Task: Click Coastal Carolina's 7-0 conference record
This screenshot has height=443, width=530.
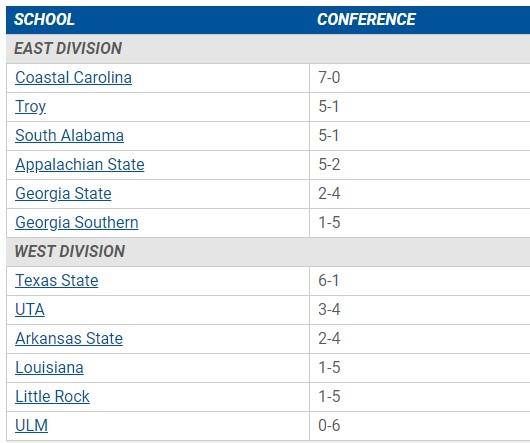Action: point(329,78)
